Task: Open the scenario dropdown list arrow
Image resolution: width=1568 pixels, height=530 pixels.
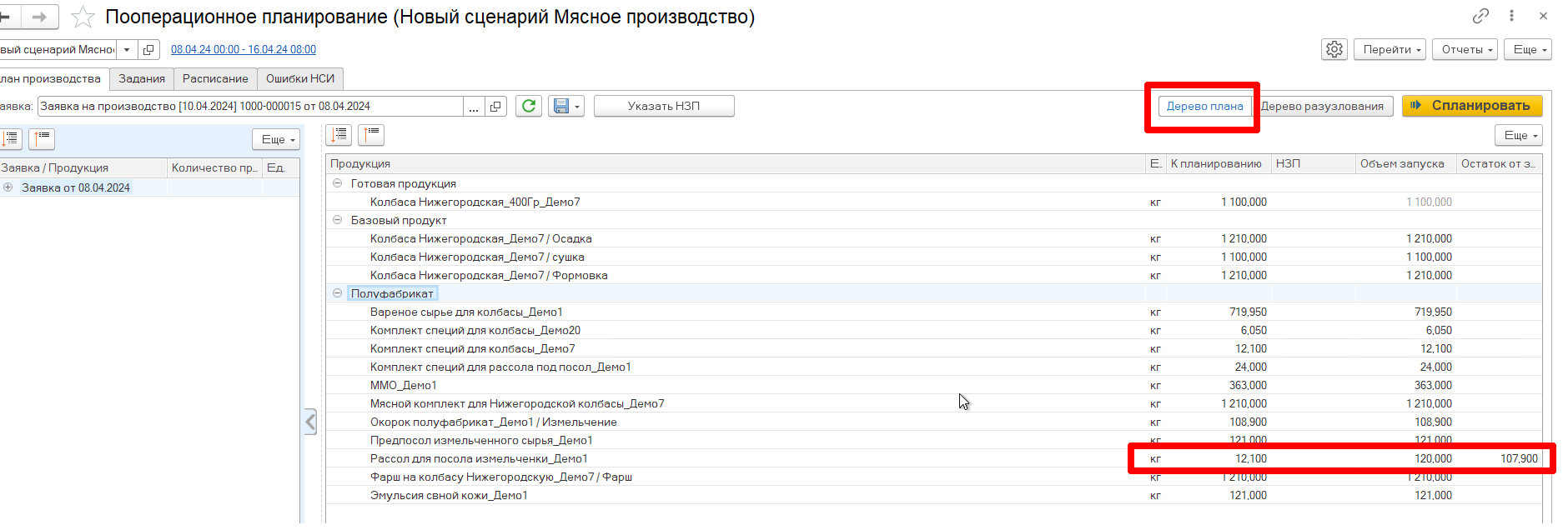Action: click(127, 49)
